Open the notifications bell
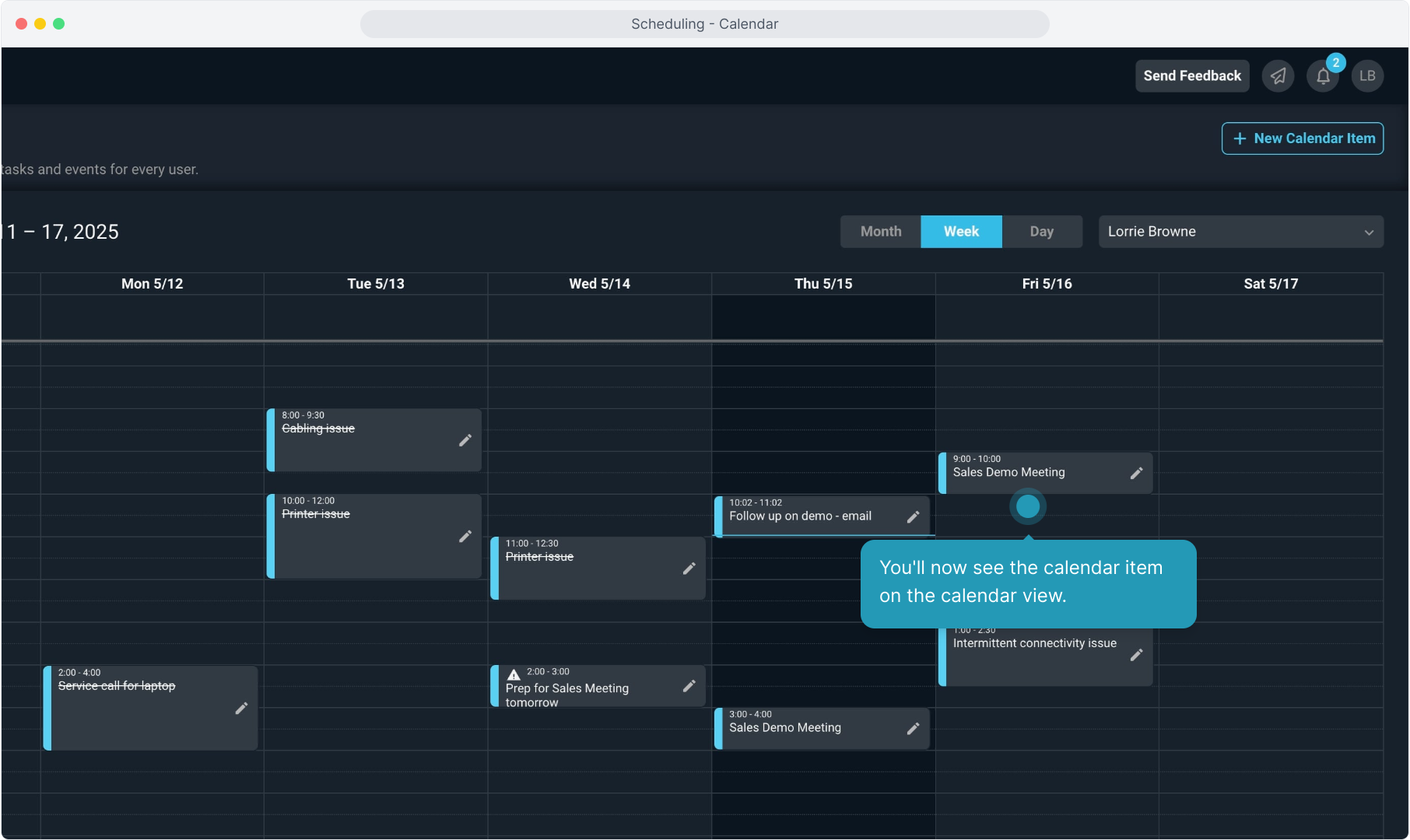1410x840 pixels. (x=1323, y=76)
